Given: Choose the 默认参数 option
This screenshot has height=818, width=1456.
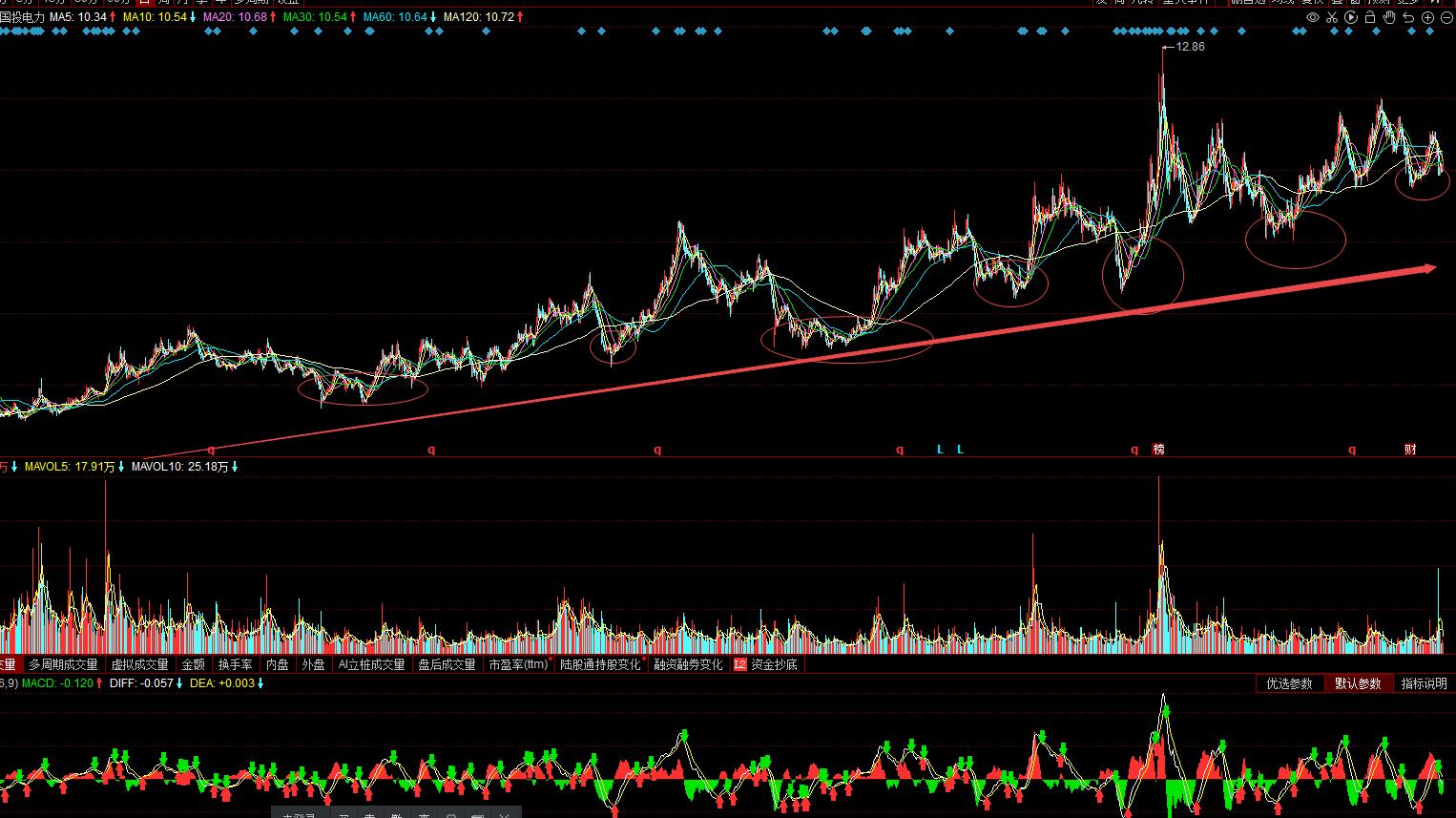Looking at the screenshot, I should click(1357, 683).
